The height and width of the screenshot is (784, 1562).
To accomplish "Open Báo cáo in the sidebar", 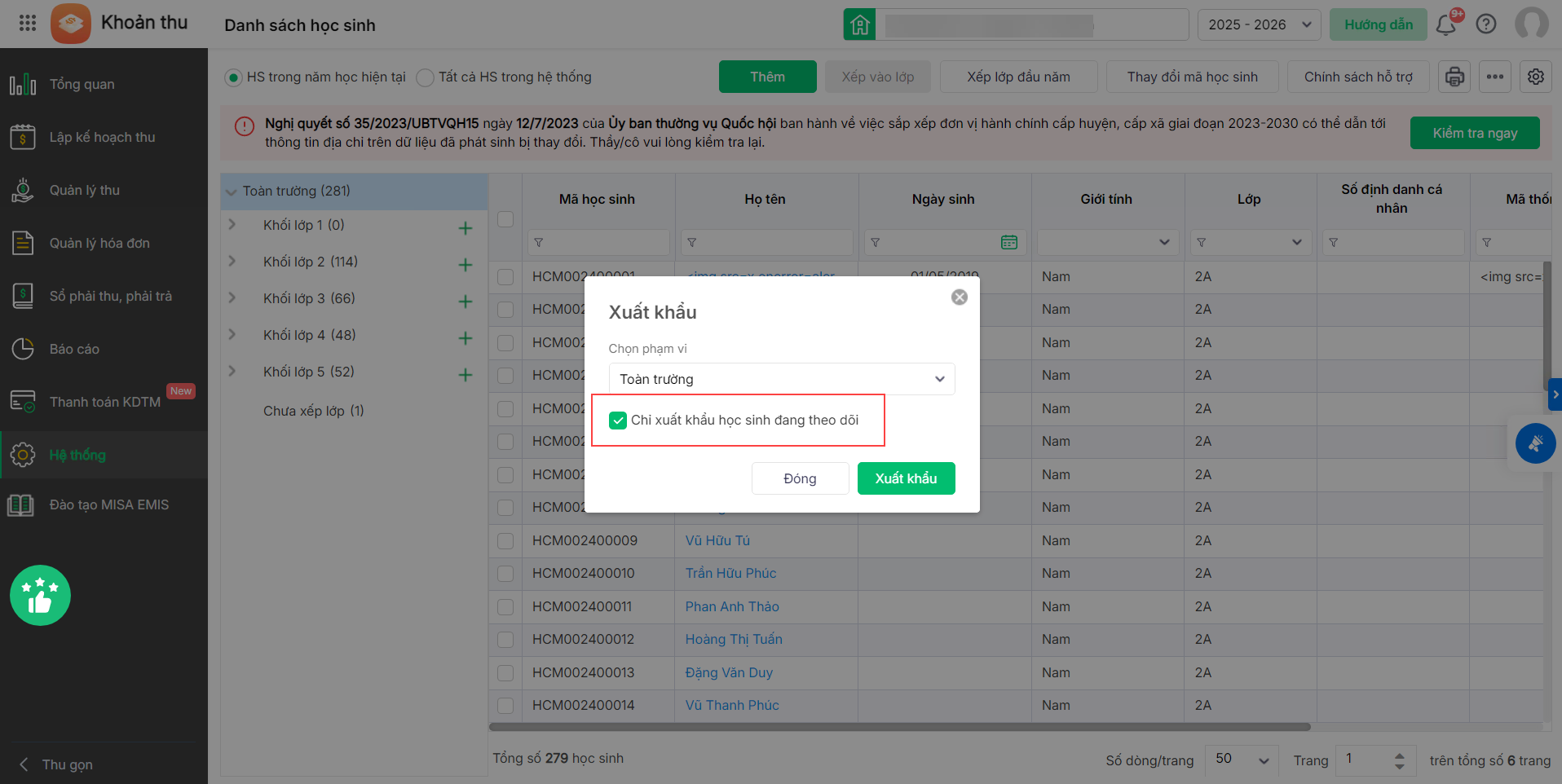I will 74,349.
